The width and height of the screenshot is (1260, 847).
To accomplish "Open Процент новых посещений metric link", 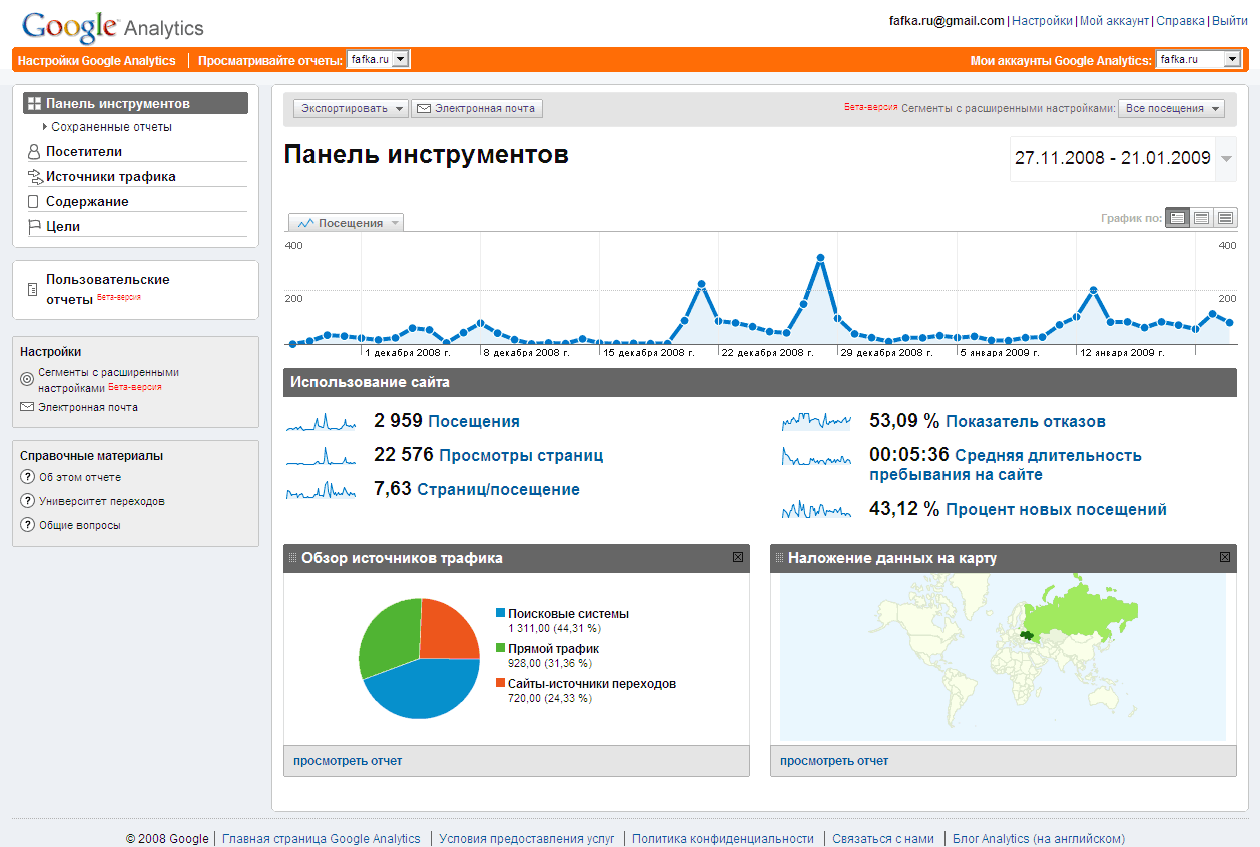I will pos(1056,510).
